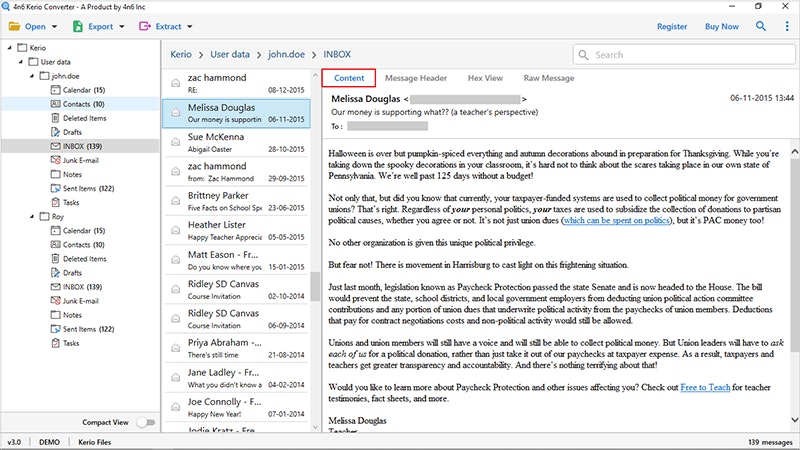Click the Notes folder icon under john.doe
The height and width of the screenshot is (450, 800).
56,174
